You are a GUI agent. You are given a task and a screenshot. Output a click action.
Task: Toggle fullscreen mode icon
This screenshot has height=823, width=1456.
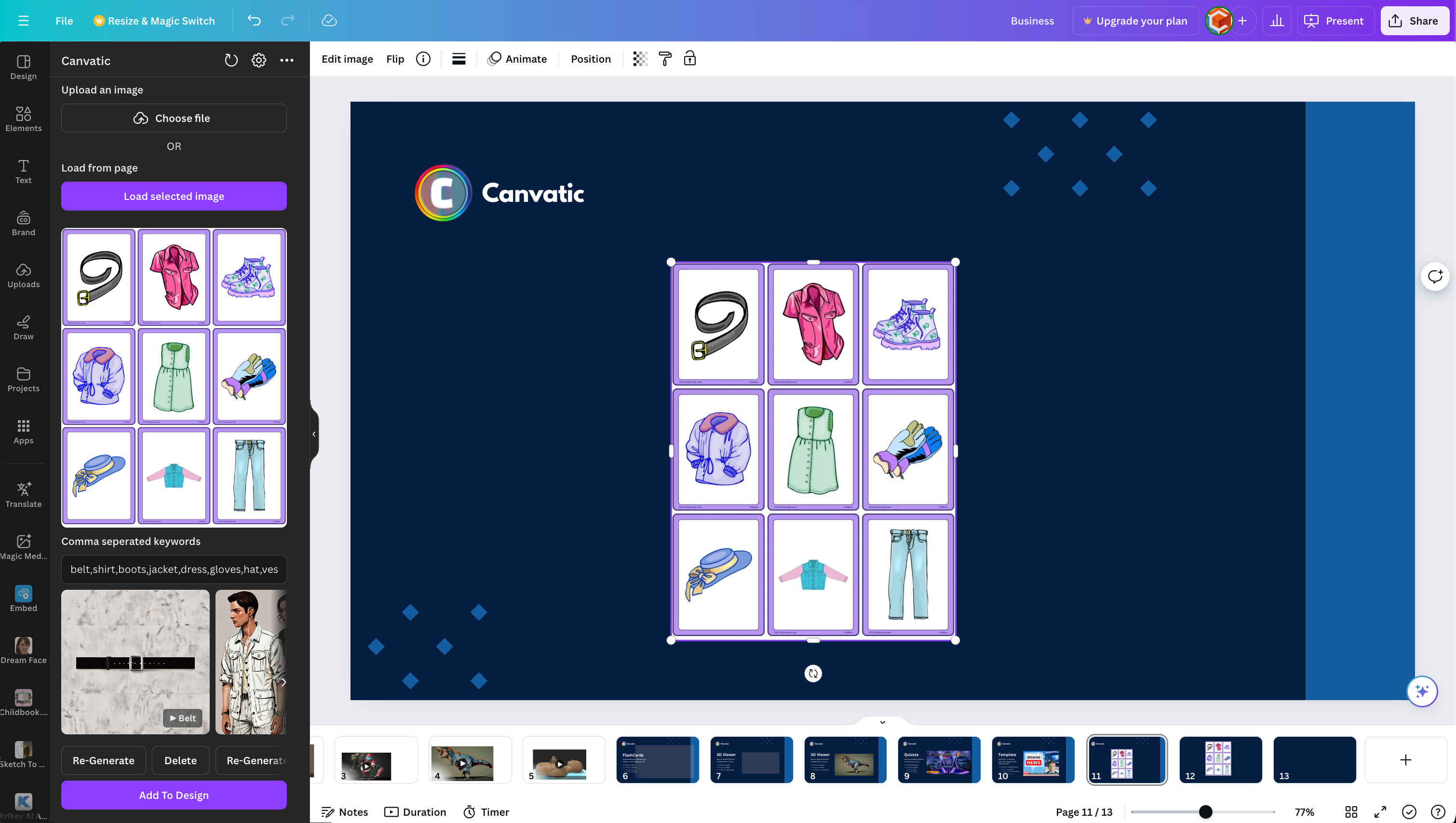1380,812
